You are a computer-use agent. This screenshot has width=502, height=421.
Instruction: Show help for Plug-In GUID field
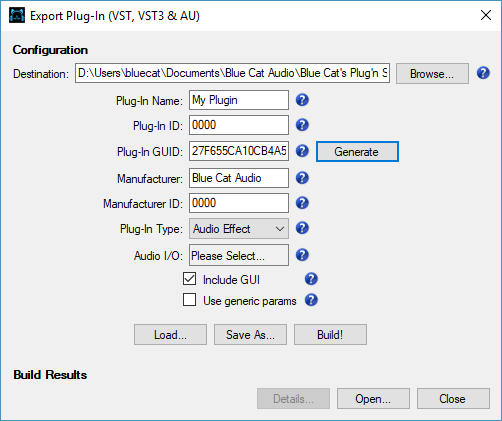[302, 151]
